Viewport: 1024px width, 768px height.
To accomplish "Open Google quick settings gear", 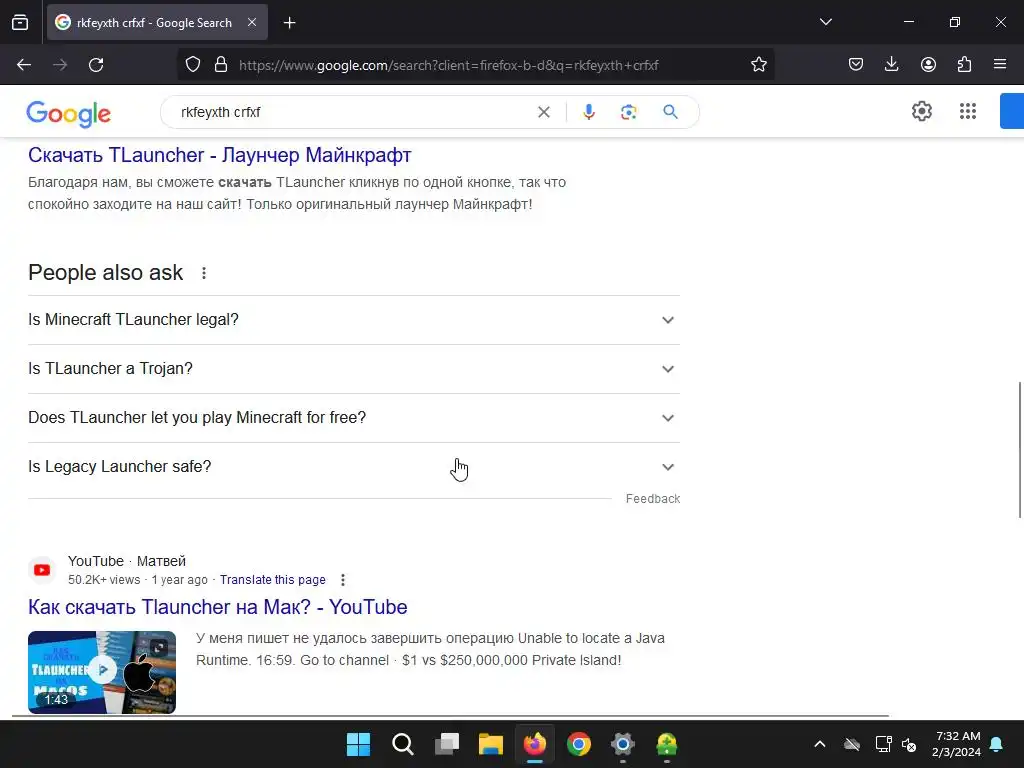I will point(921,111).
